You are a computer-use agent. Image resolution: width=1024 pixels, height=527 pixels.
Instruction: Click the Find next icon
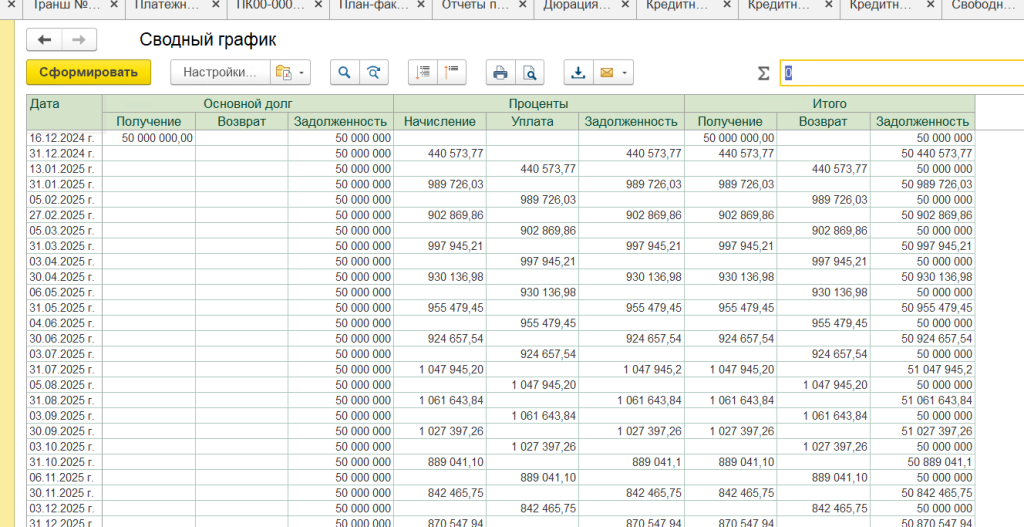[x=374, y=72]
